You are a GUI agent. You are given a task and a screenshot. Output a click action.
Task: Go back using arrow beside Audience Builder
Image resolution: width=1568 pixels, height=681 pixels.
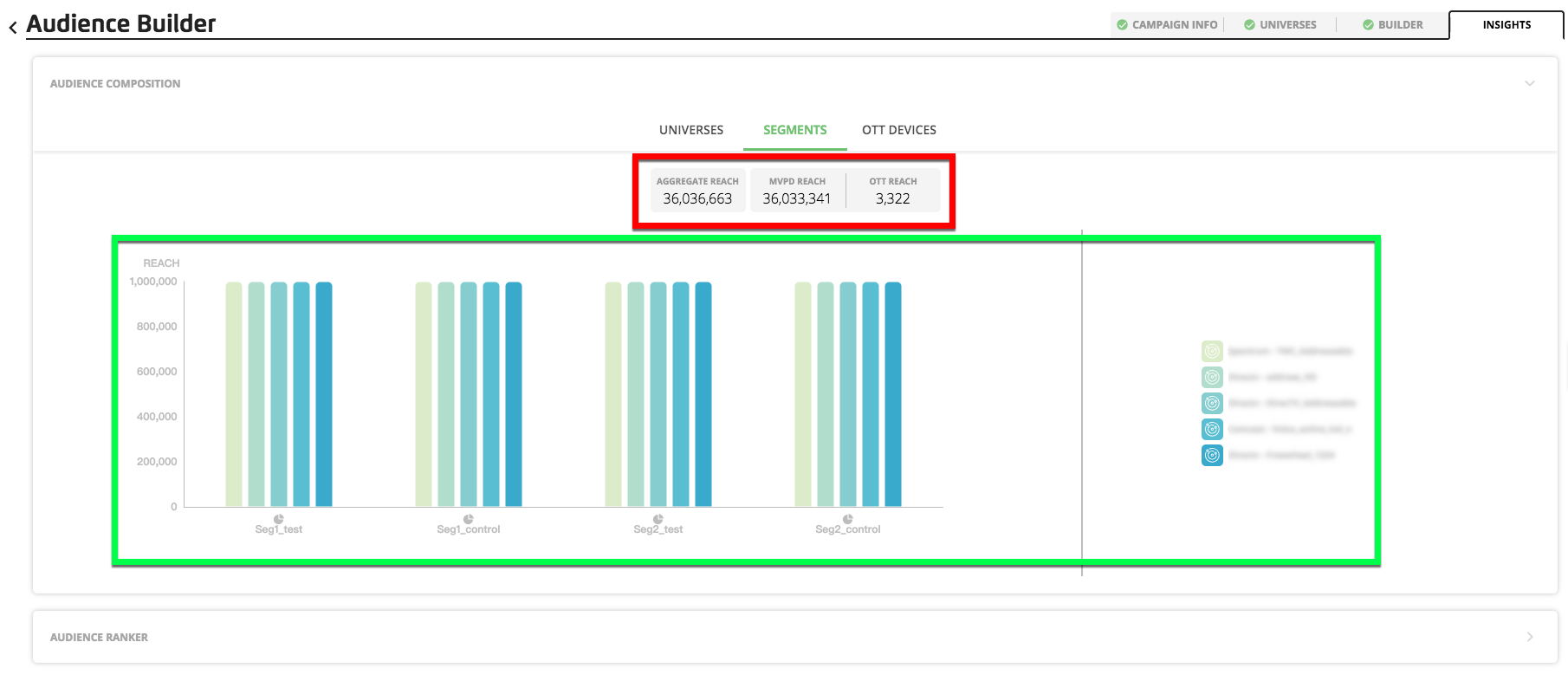point(13,28)
